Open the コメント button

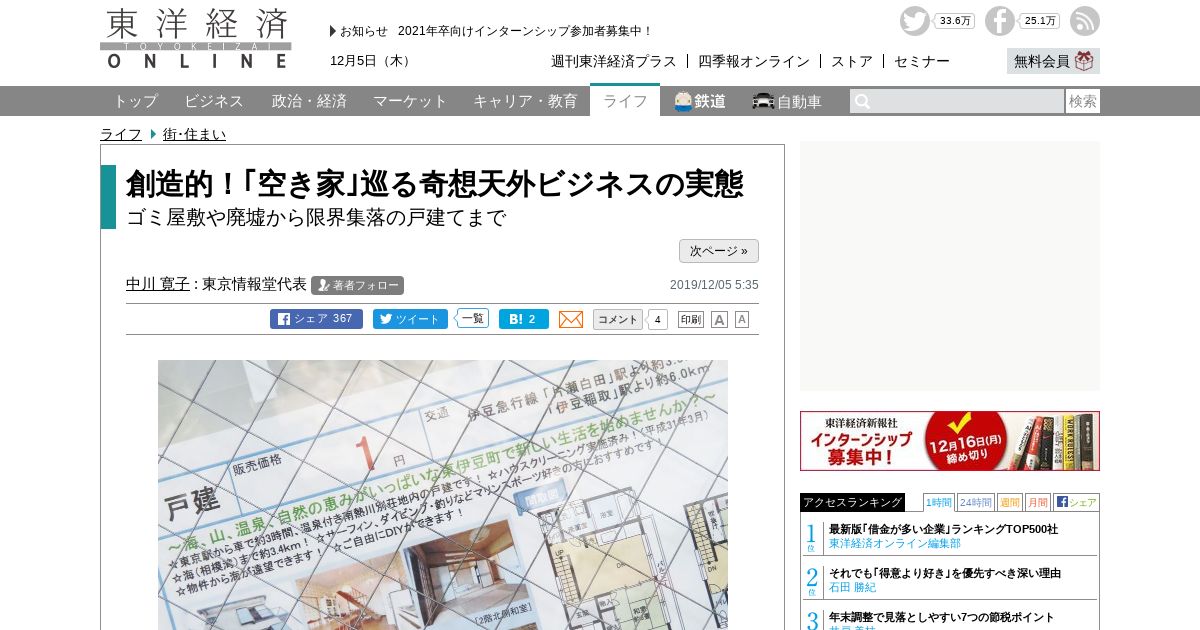(x=618, y=319)
